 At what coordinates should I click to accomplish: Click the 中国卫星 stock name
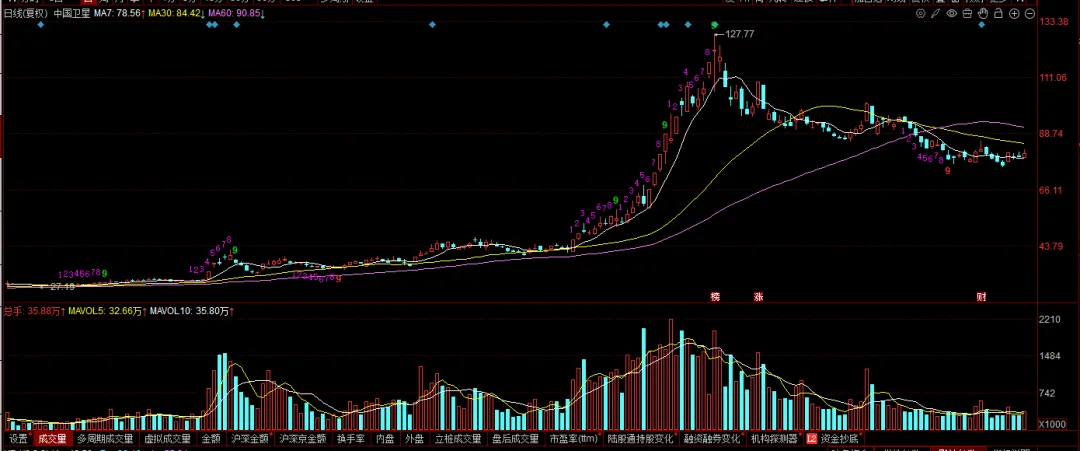[x=72, y=13]
